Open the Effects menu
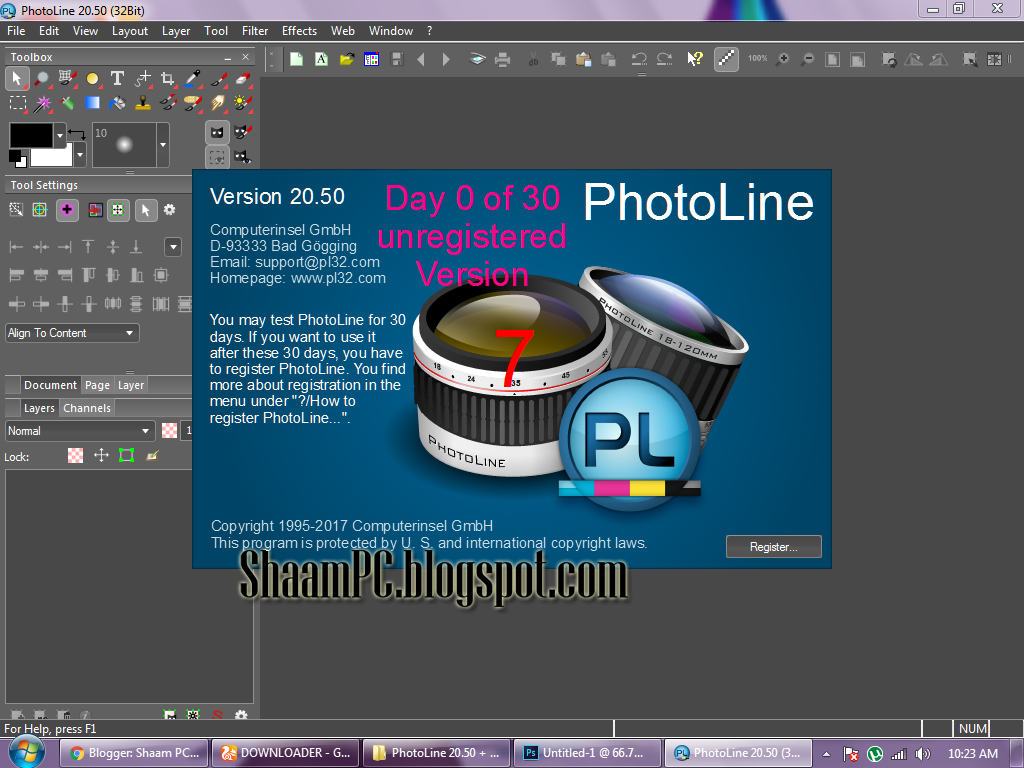 (x=299, y=31)
